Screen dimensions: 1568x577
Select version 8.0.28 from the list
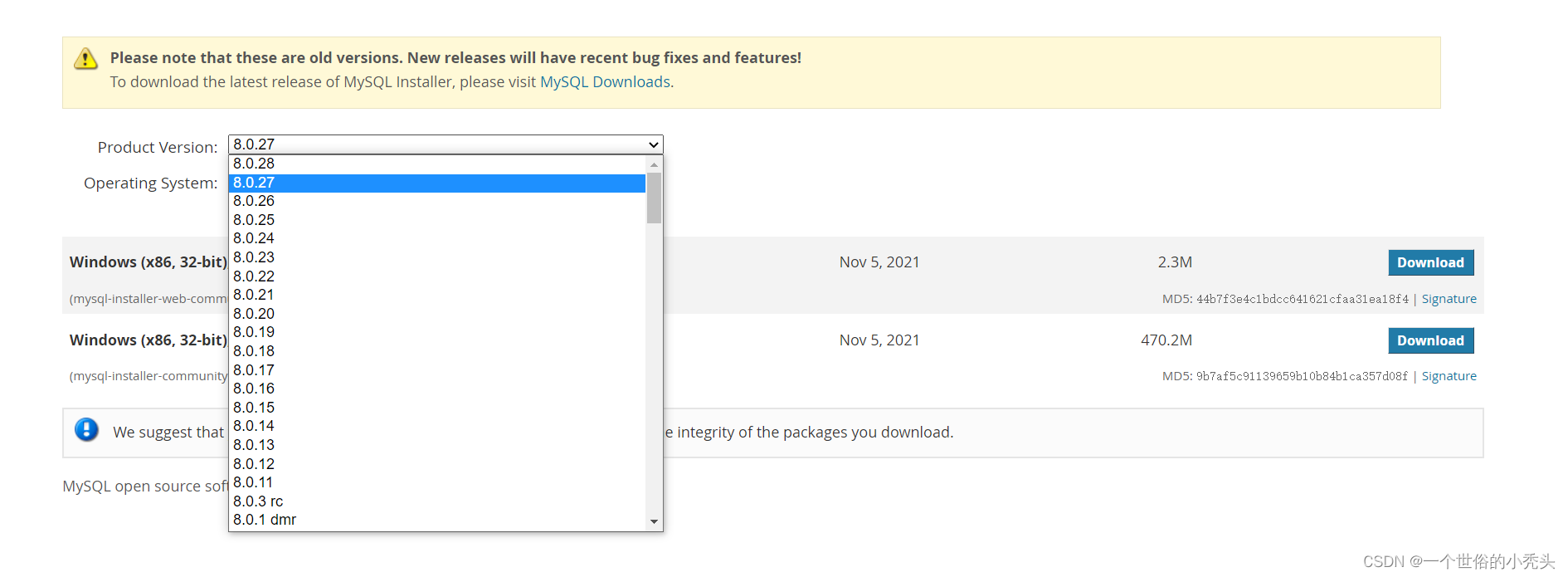tap(437, 164)
